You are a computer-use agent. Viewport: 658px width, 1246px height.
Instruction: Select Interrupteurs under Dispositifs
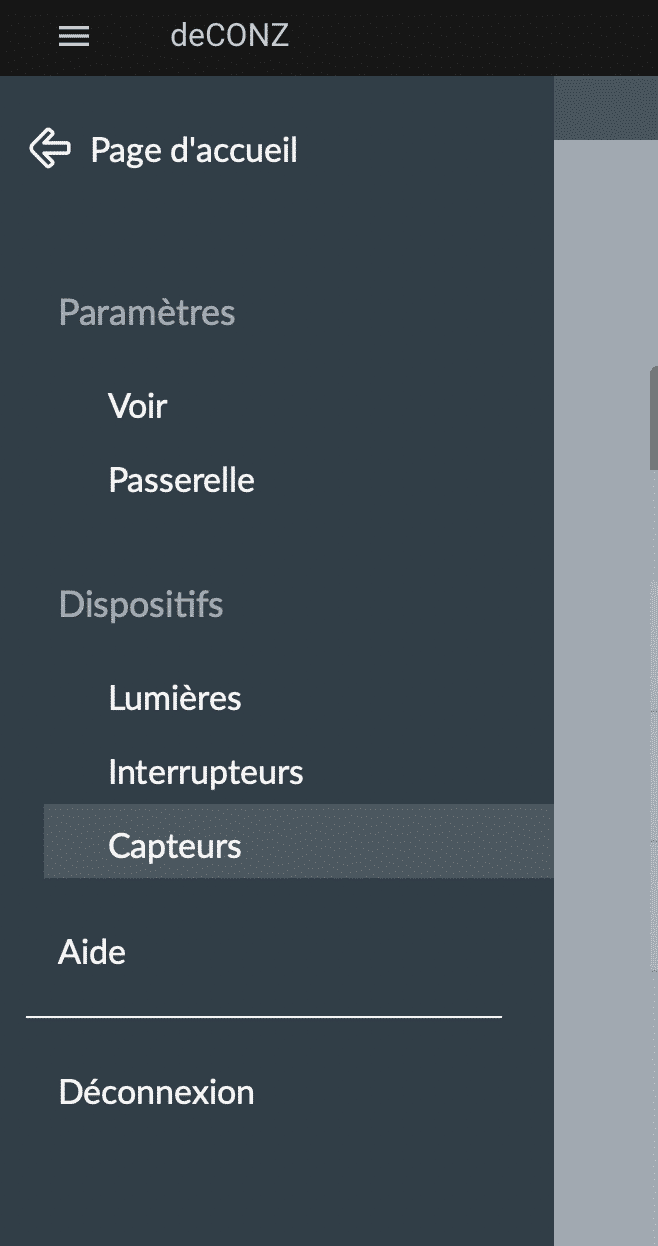point(206,772)
